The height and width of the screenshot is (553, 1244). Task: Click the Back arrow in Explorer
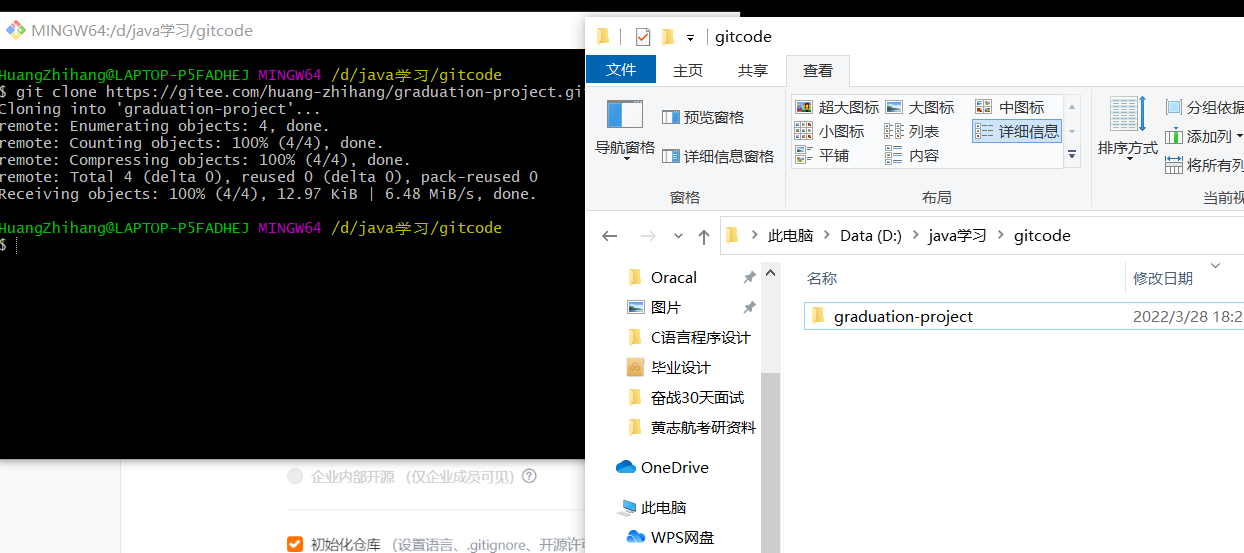point(610,236)
